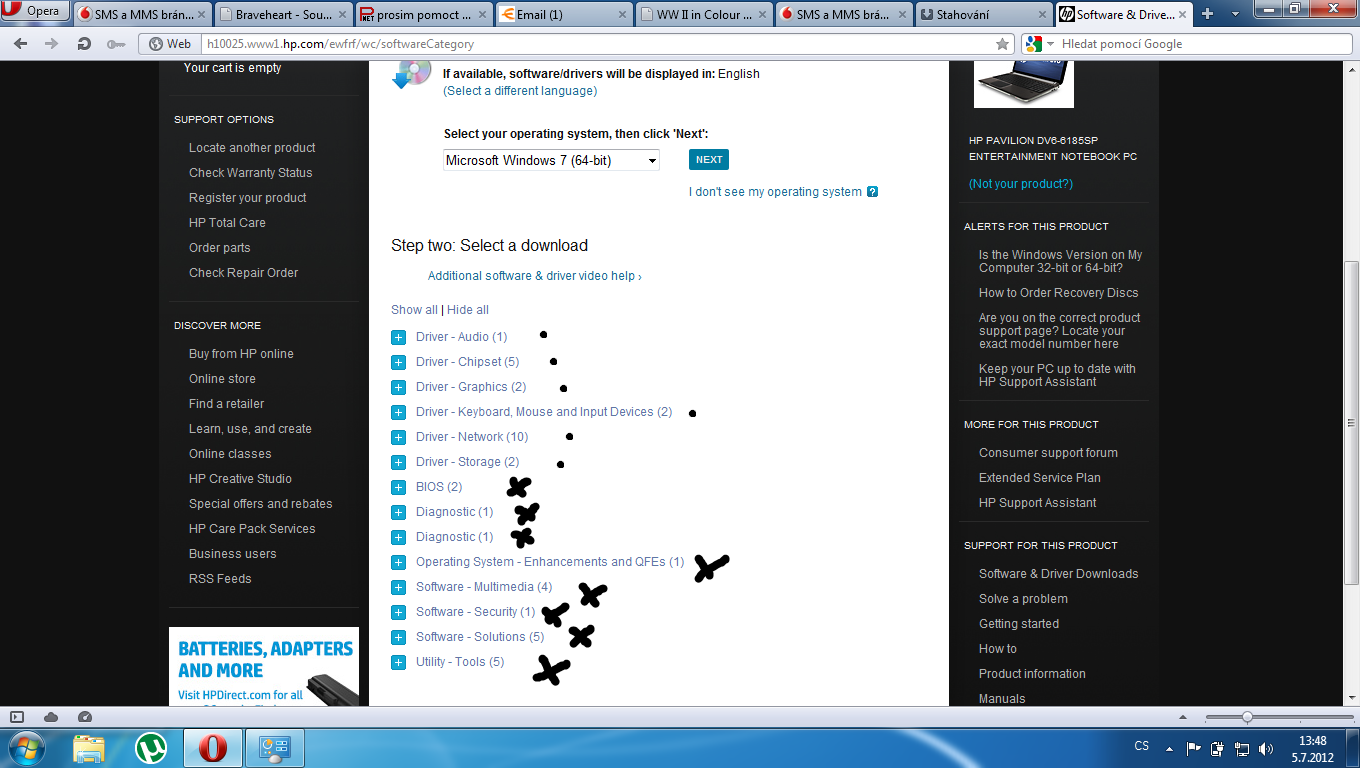Show hidden system tray icons
This screenshot has width=1360, height=768.
[1169, 748]
